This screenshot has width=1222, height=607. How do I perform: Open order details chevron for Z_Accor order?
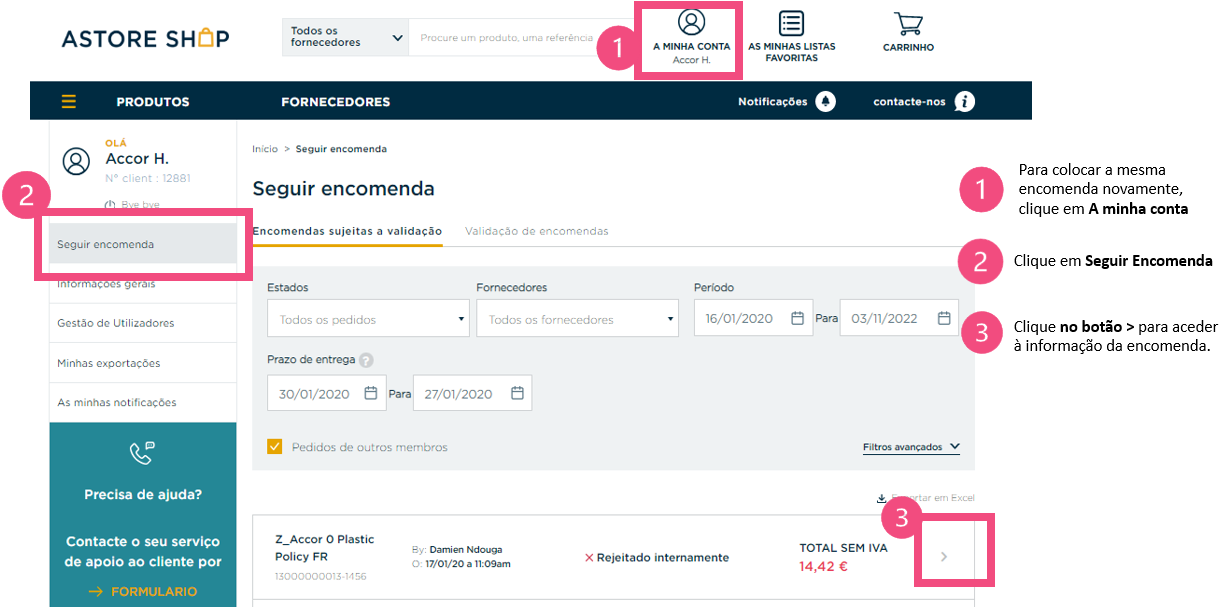pyautogui.click(x=944, y=556)
